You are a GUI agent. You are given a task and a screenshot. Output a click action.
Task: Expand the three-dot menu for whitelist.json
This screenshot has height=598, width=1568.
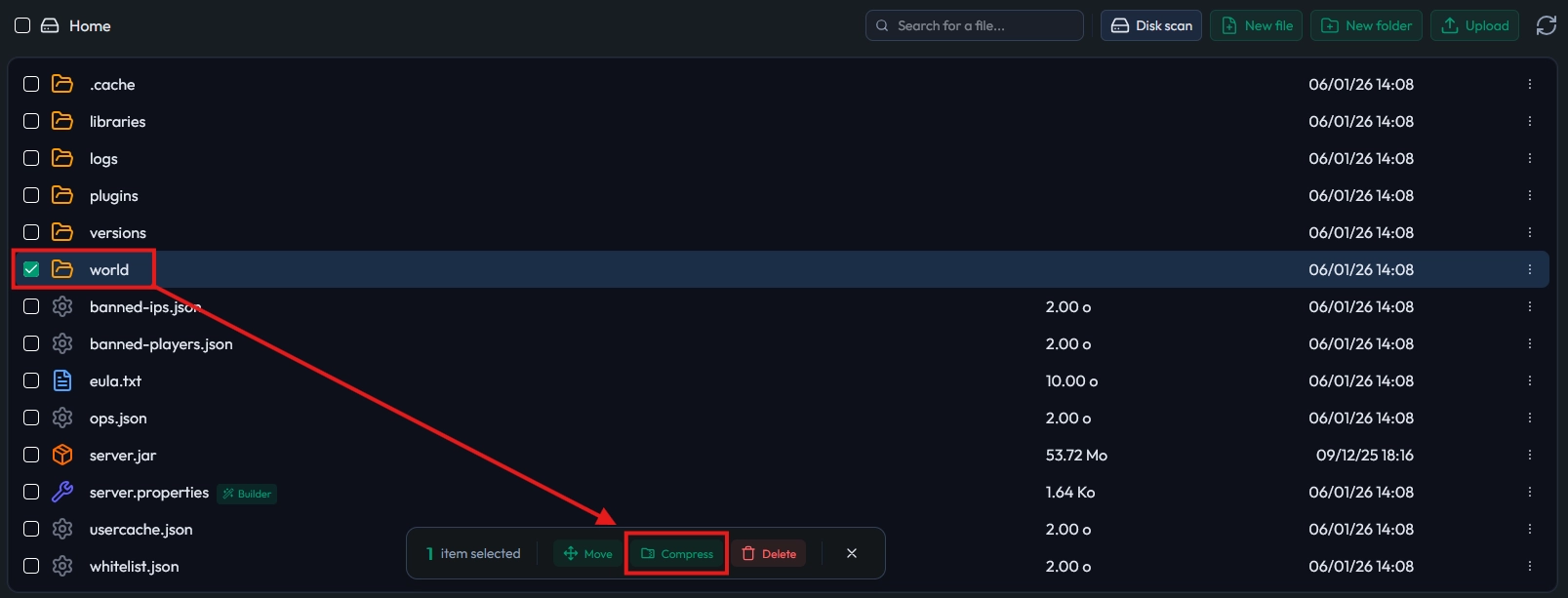click(1529, 566)
